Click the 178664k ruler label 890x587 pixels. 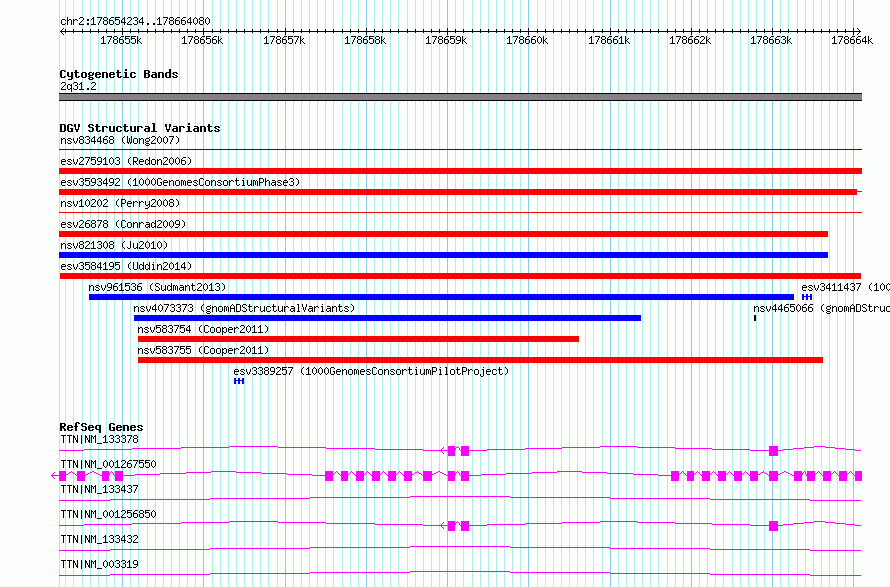(852, 40)
